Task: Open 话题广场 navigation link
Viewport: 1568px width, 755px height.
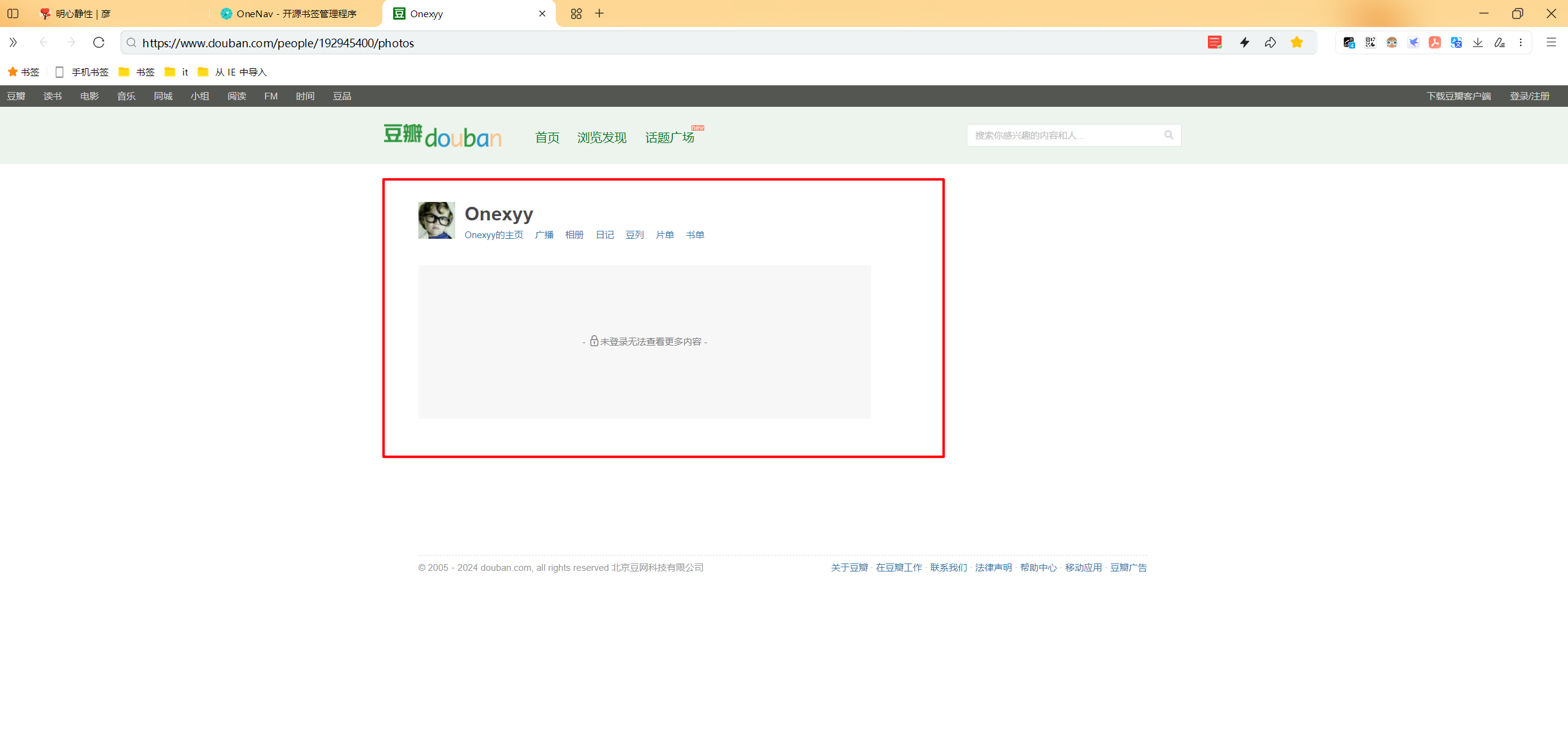Action: [x=670, y=137]
